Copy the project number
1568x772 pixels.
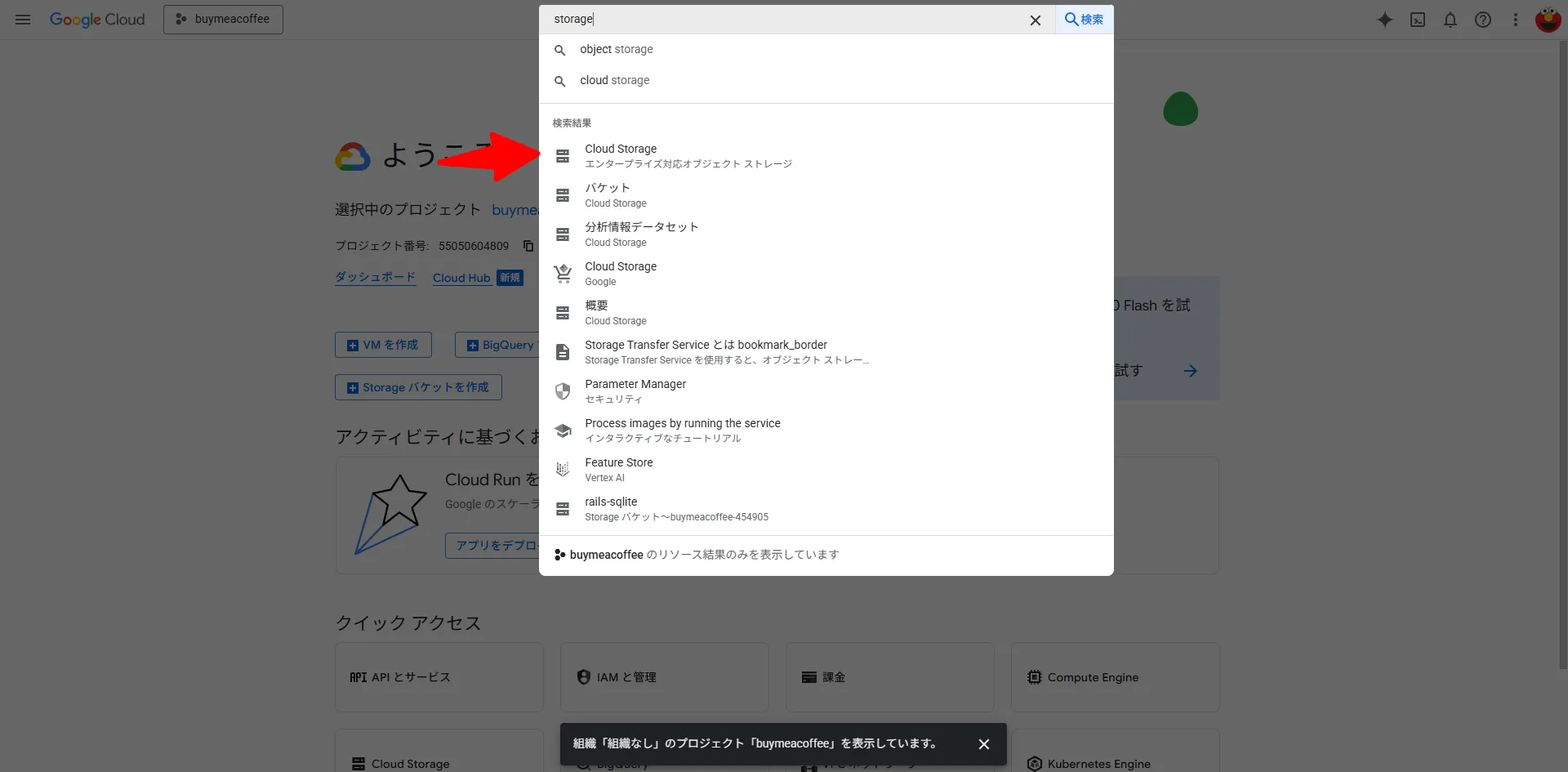[x=528, y=245]
